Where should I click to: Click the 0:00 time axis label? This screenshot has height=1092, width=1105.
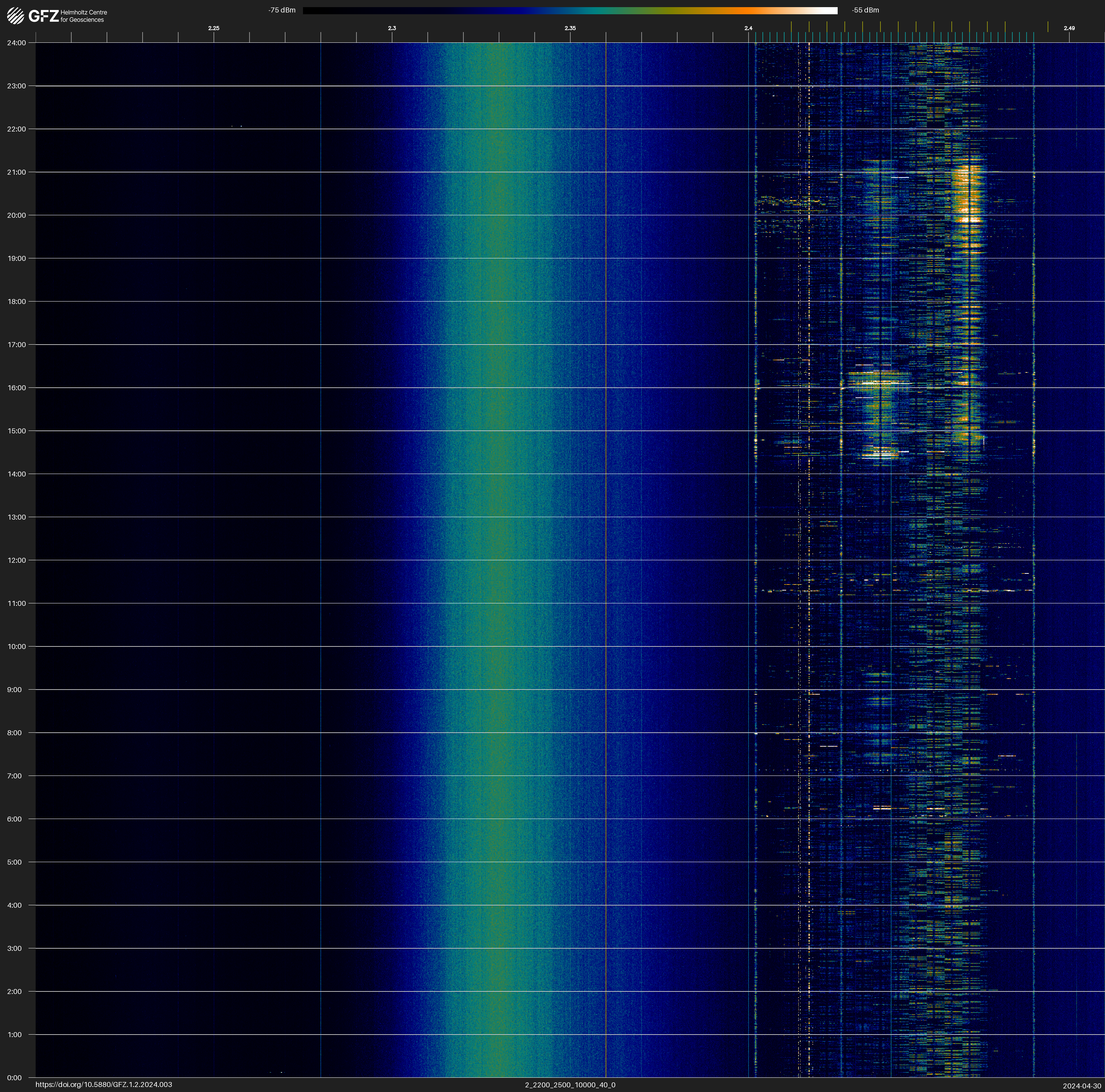(14, 1078)
